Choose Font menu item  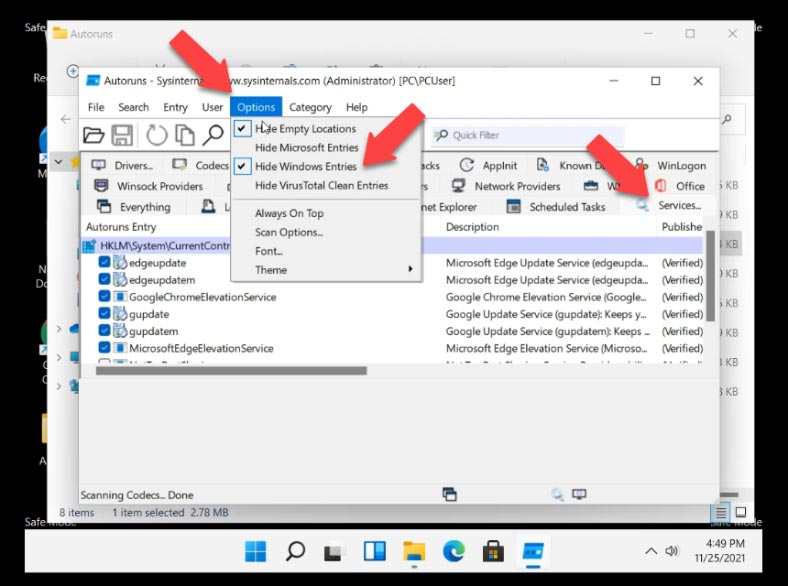tap(268, 251)
